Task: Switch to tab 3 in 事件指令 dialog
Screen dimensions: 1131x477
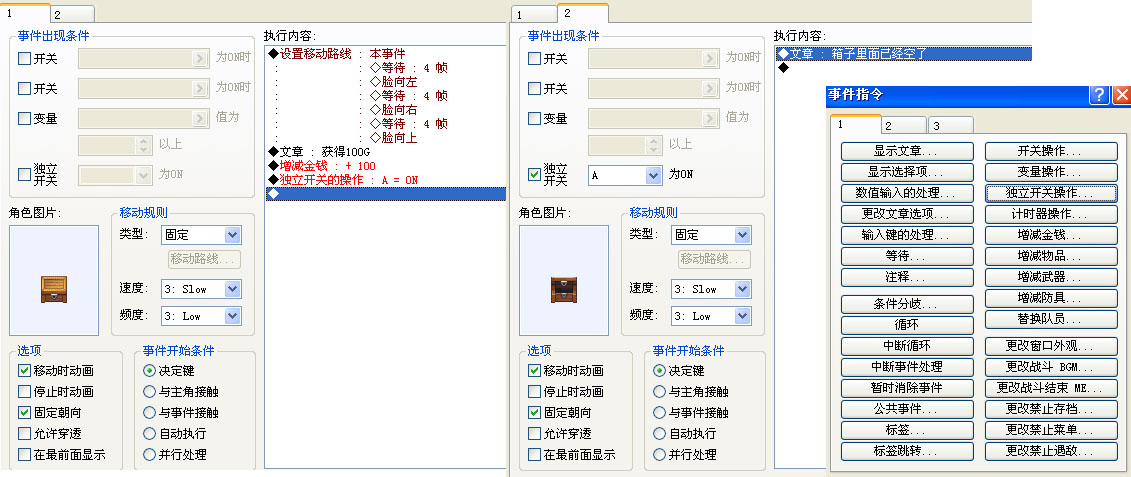Action: (x=951, y=126)
